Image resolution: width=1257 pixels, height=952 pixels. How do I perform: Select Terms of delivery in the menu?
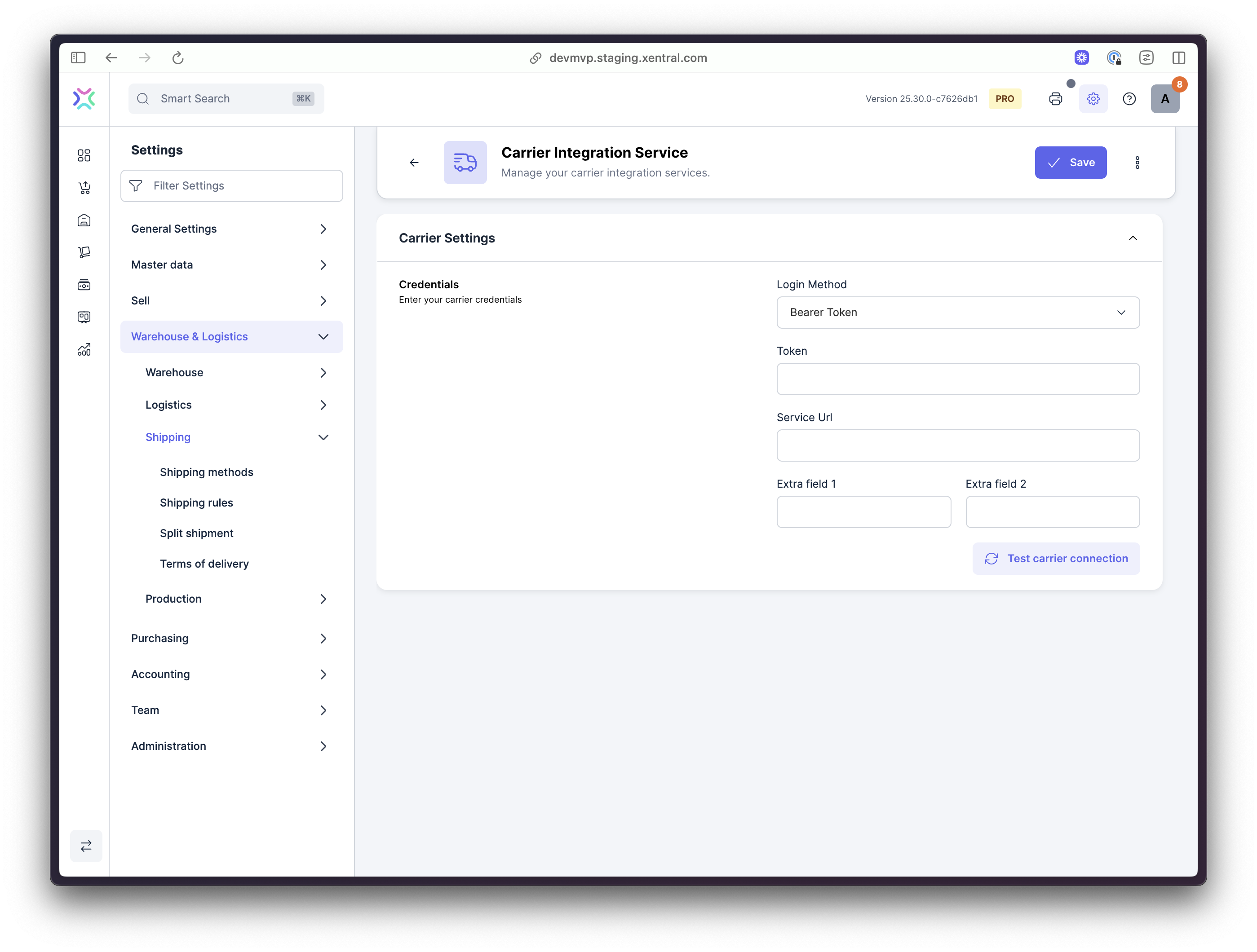tap(204, 564)
